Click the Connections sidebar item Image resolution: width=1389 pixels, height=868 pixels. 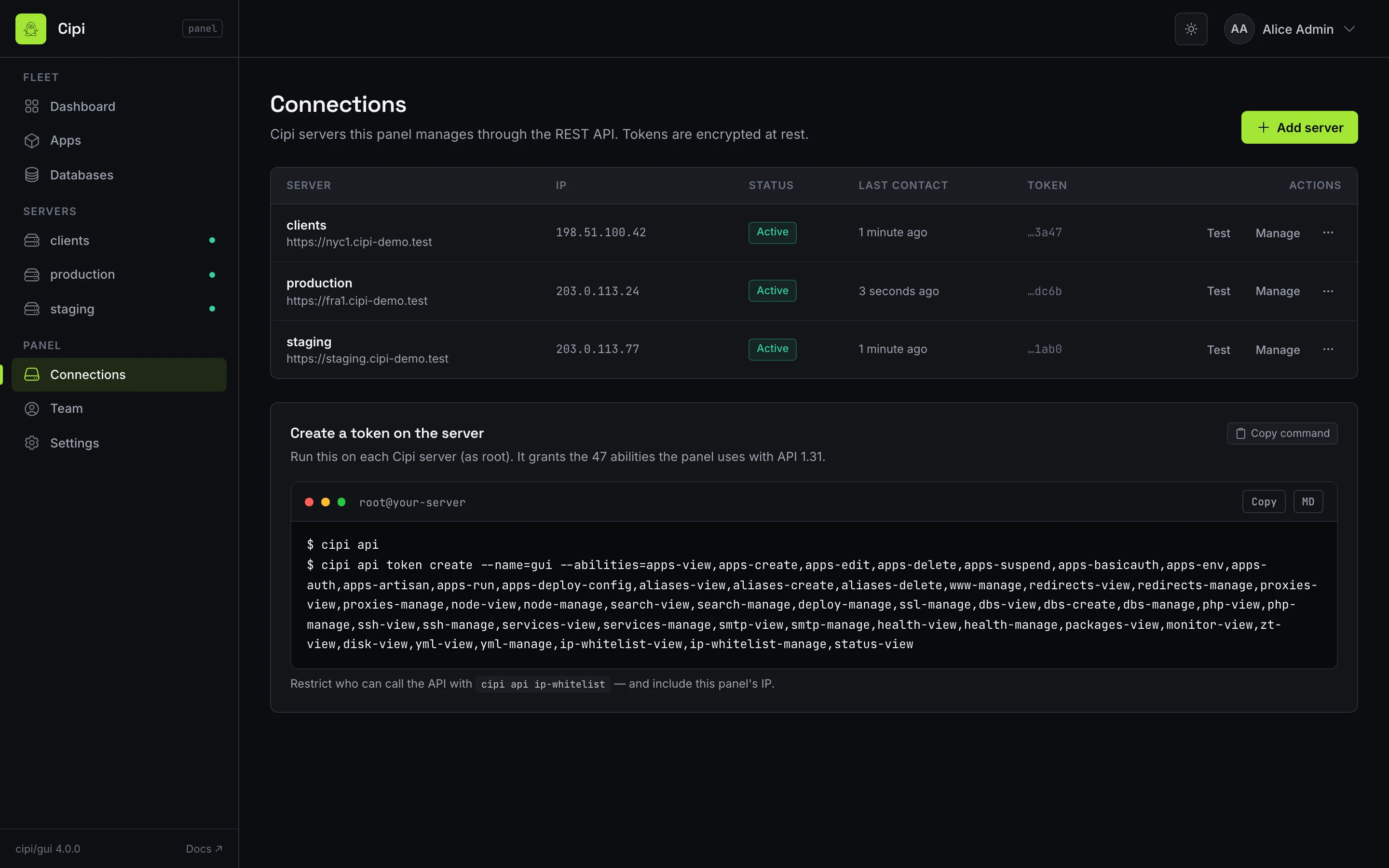coord(119,374)
